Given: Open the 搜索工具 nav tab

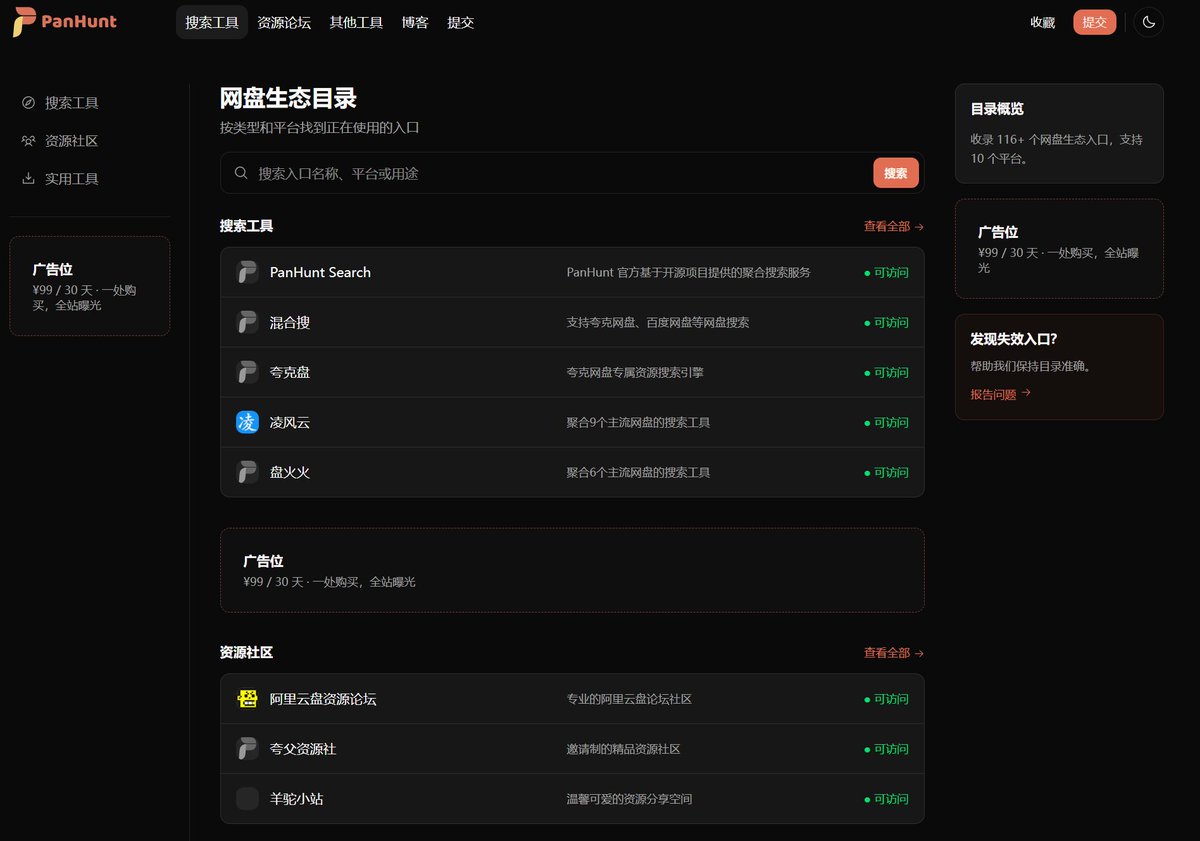Looking at the screenshot, I should [x=212, y=22].
